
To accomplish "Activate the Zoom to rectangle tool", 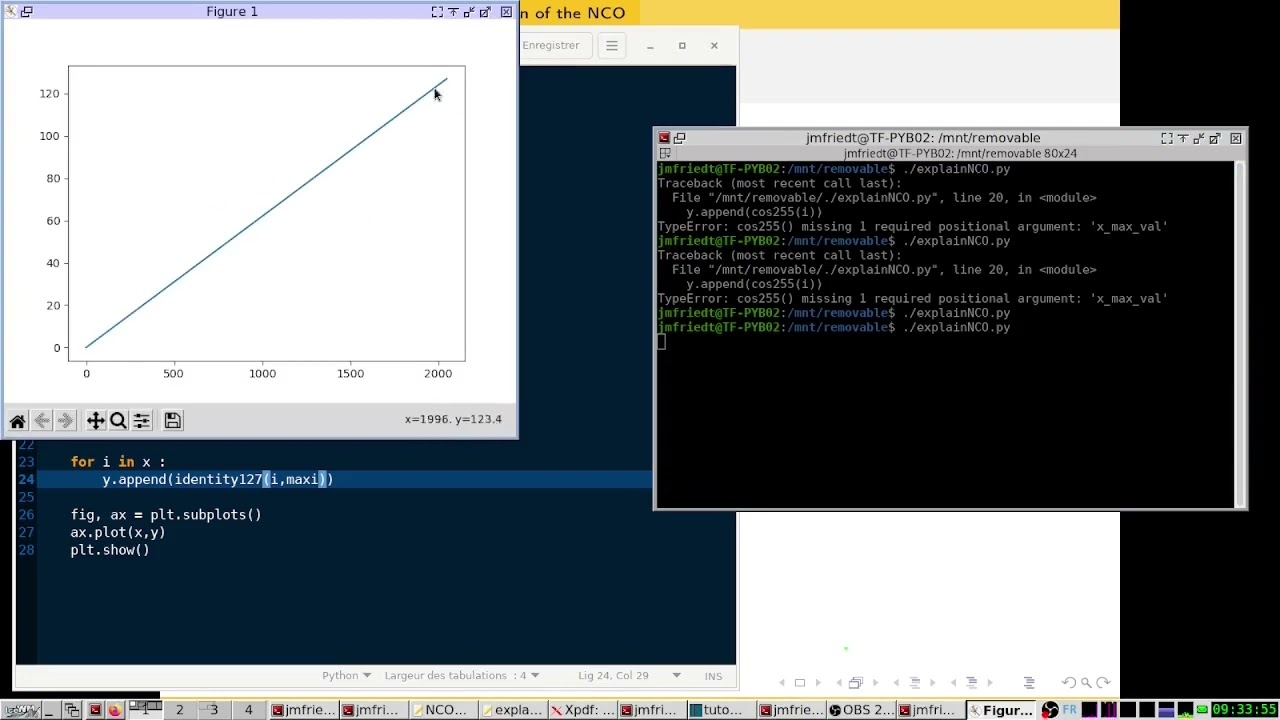I will (x=118, y=421).
